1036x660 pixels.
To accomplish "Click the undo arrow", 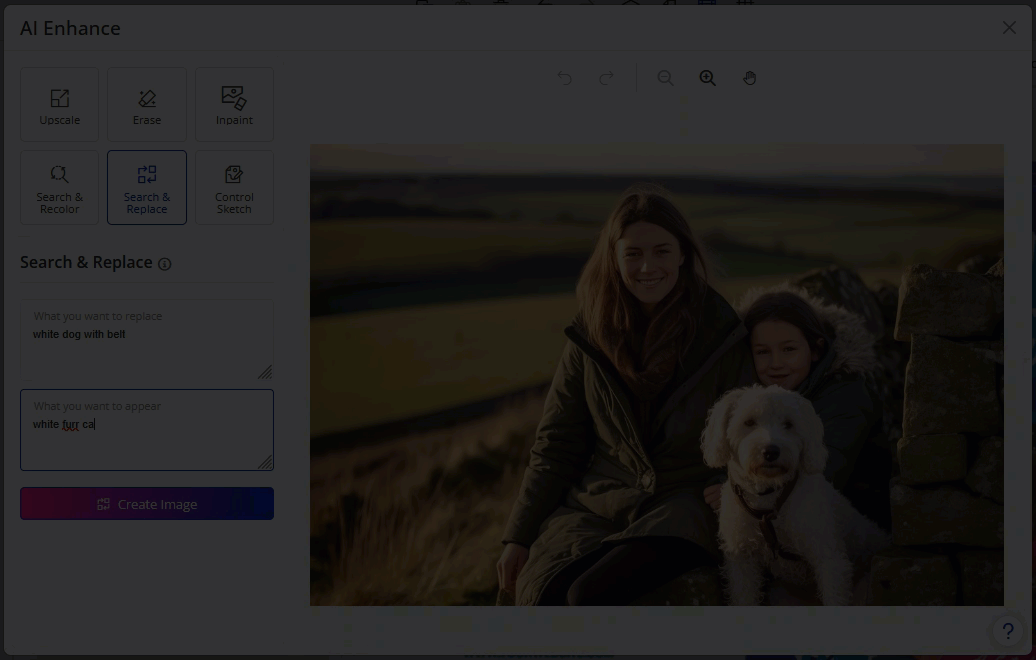I will [x=564, y=78].
